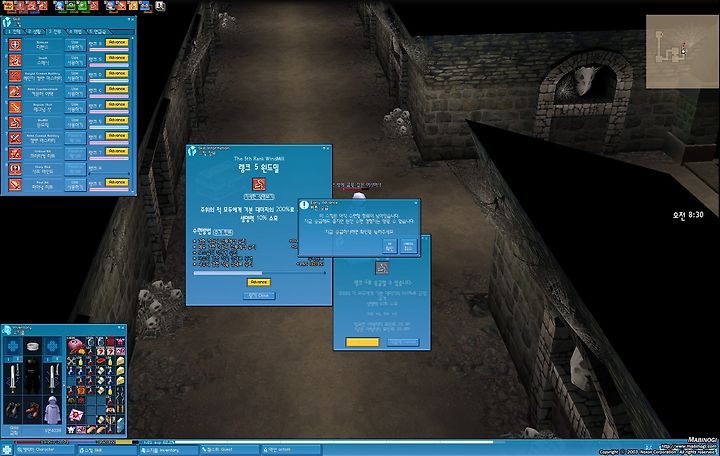Click Advance for the Melee Counterattack skill
The width and height of the screenshot is (720, 456).
117,89
